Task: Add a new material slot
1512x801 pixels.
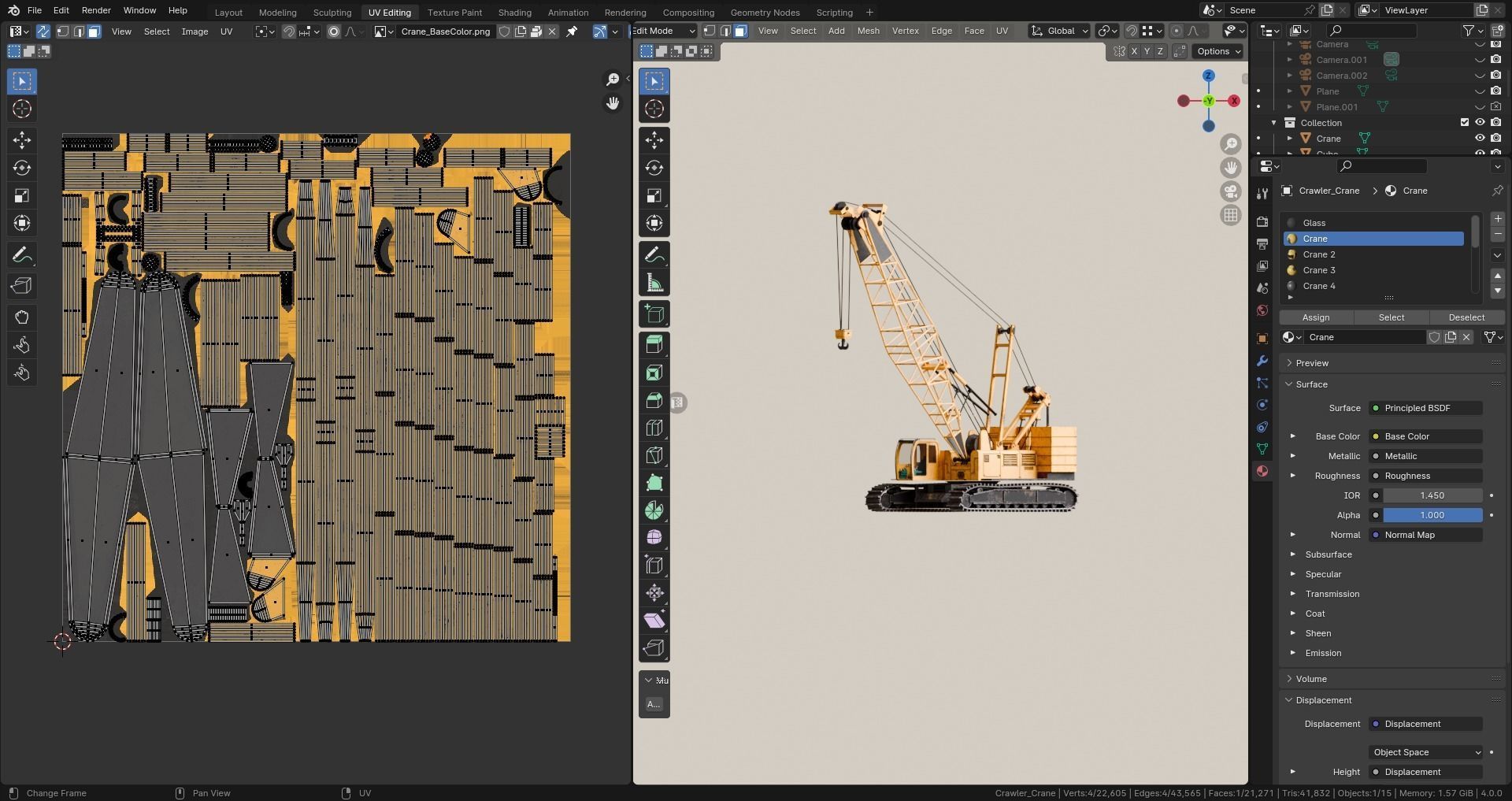Action: tap(1498, 219)
